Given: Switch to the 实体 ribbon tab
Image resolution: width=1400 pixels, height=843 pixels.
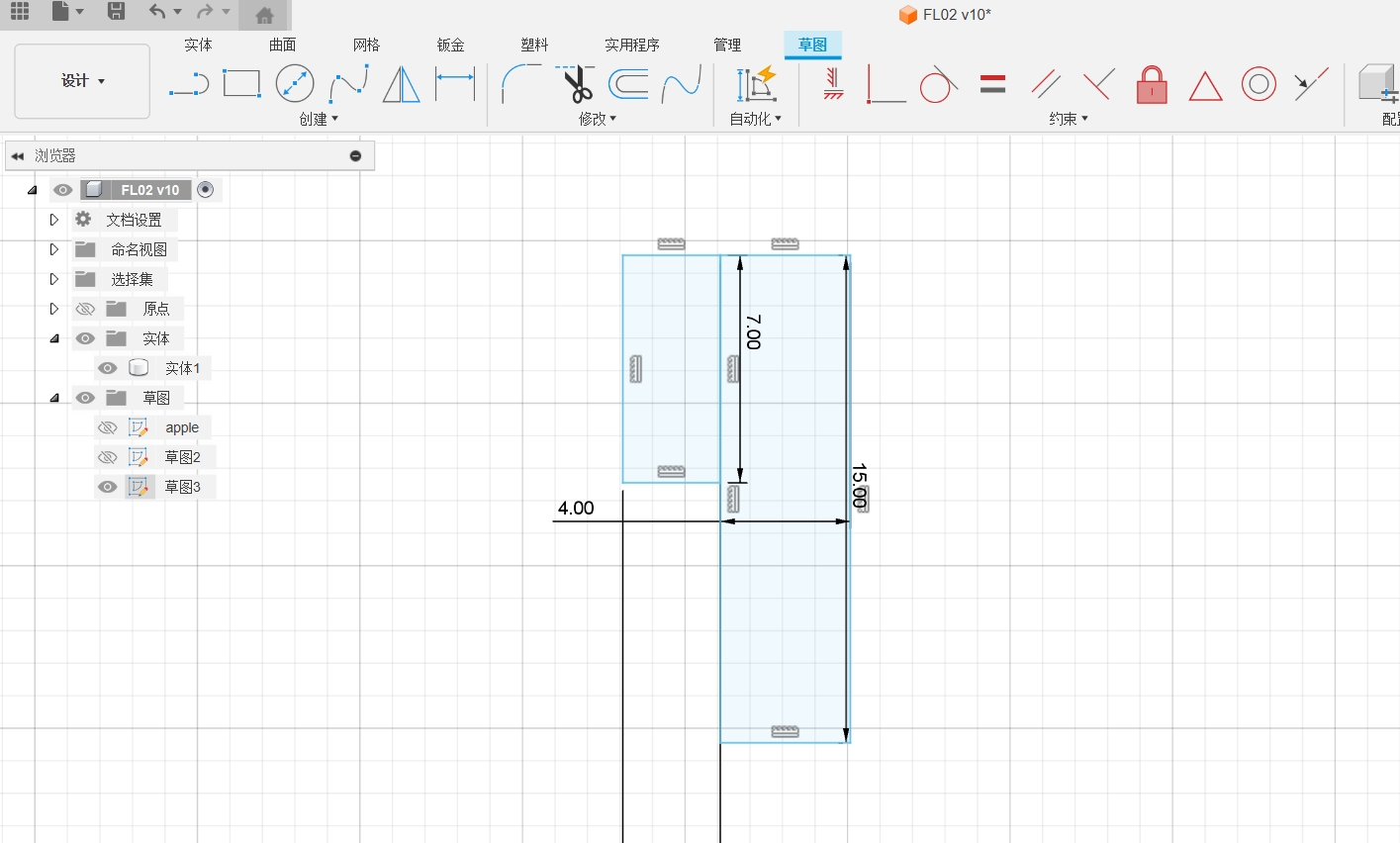Looking at the screenshot, I should 198,45.
